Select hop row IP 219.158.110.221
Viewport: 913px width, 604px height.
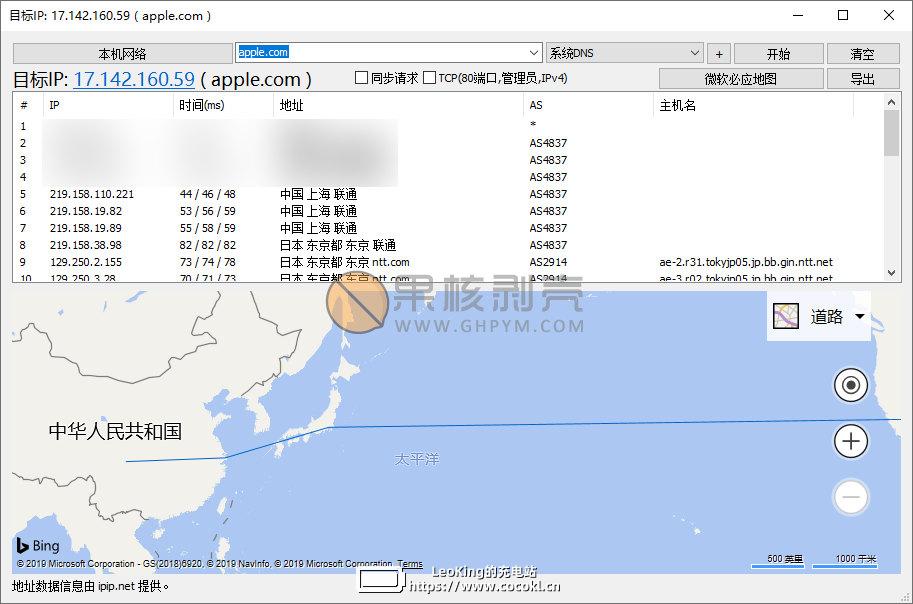(x=91, y=194)
